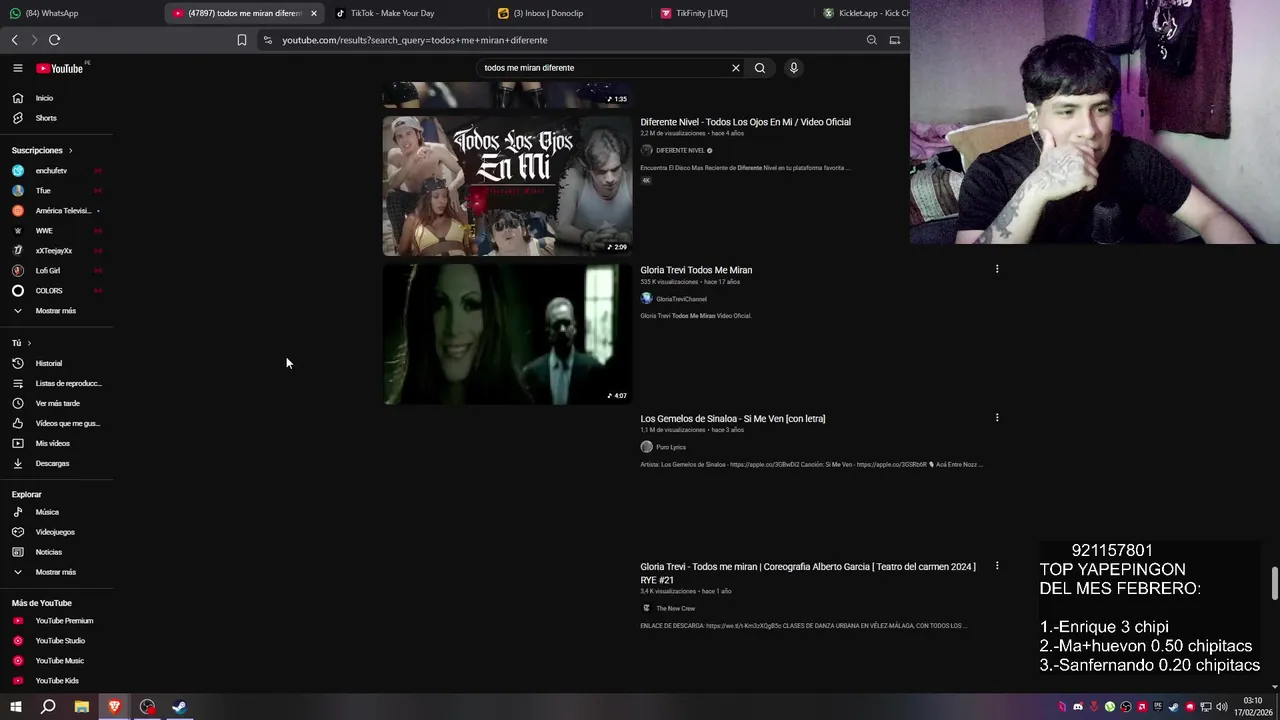This screenshot has width=1280, height=720.
Task: Switch to TikTok - Make Your Day tab
Action: point(408,13)
